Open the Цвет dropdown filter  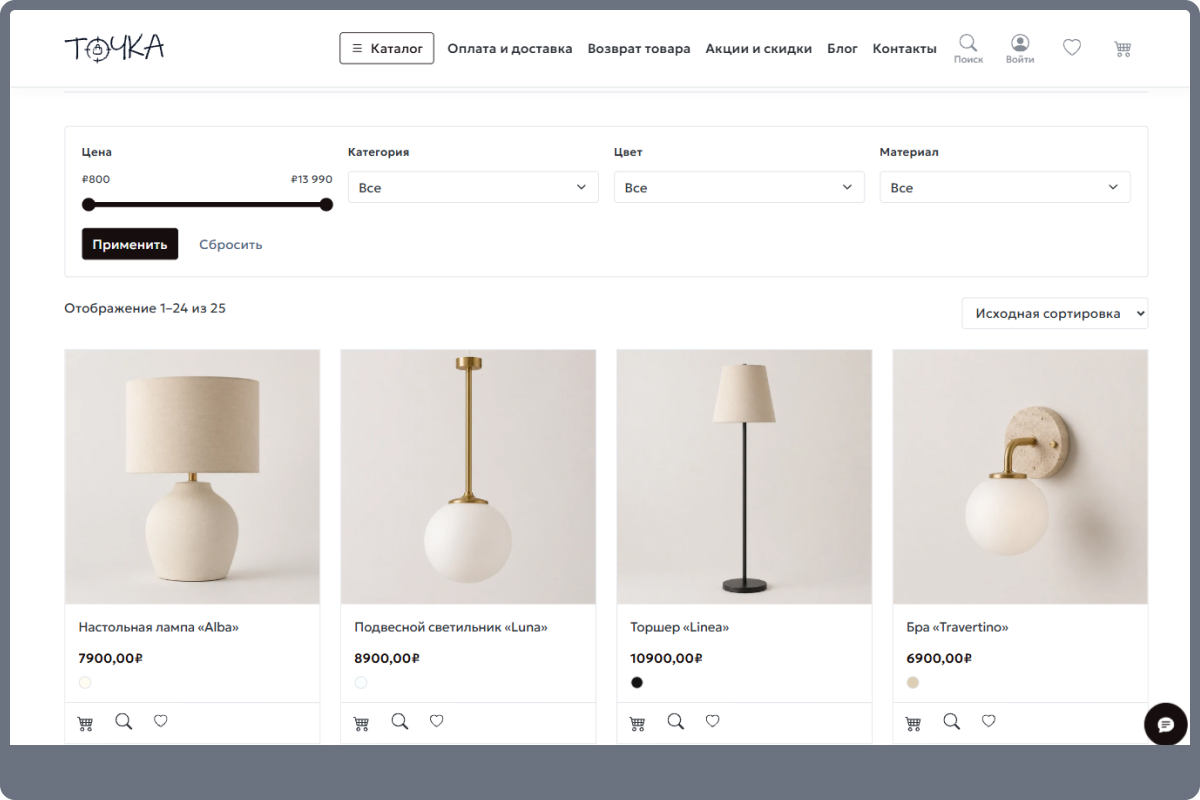pyautogui.click(x=739, y=187)
